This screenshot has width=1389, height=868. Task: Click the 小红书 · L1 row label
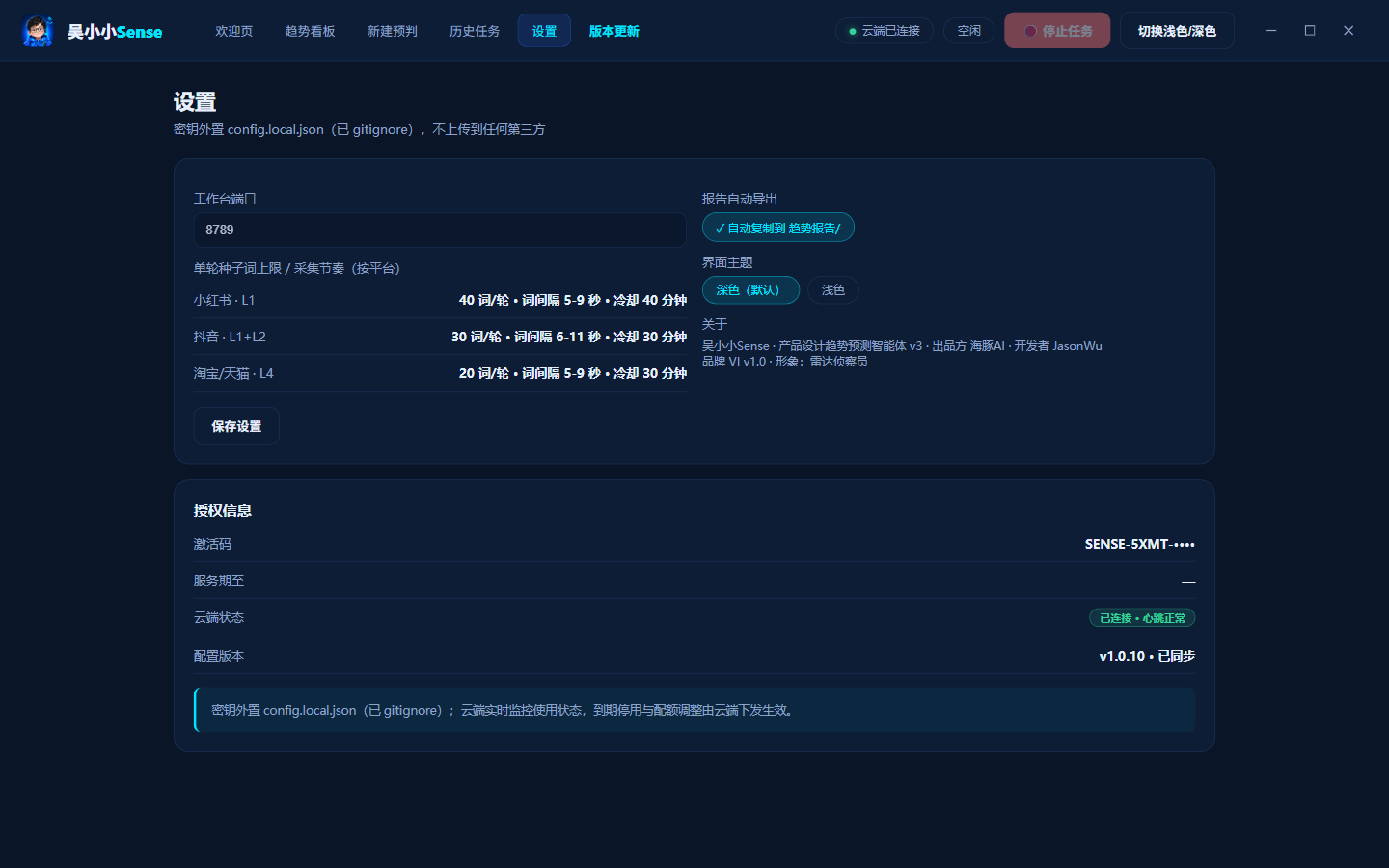tap(224, 300)
